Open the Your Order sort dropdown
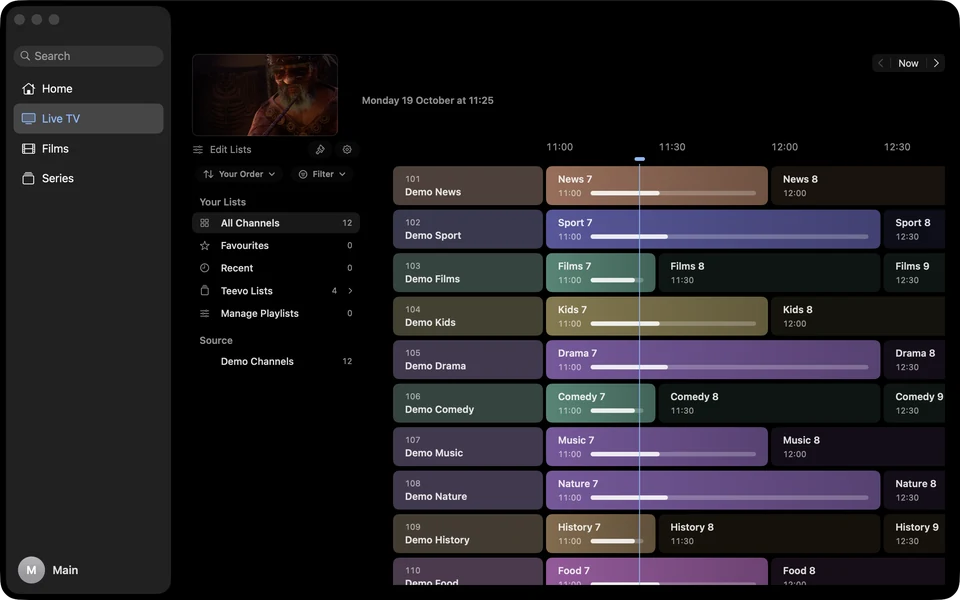960x600 pixels. (239, 174)
